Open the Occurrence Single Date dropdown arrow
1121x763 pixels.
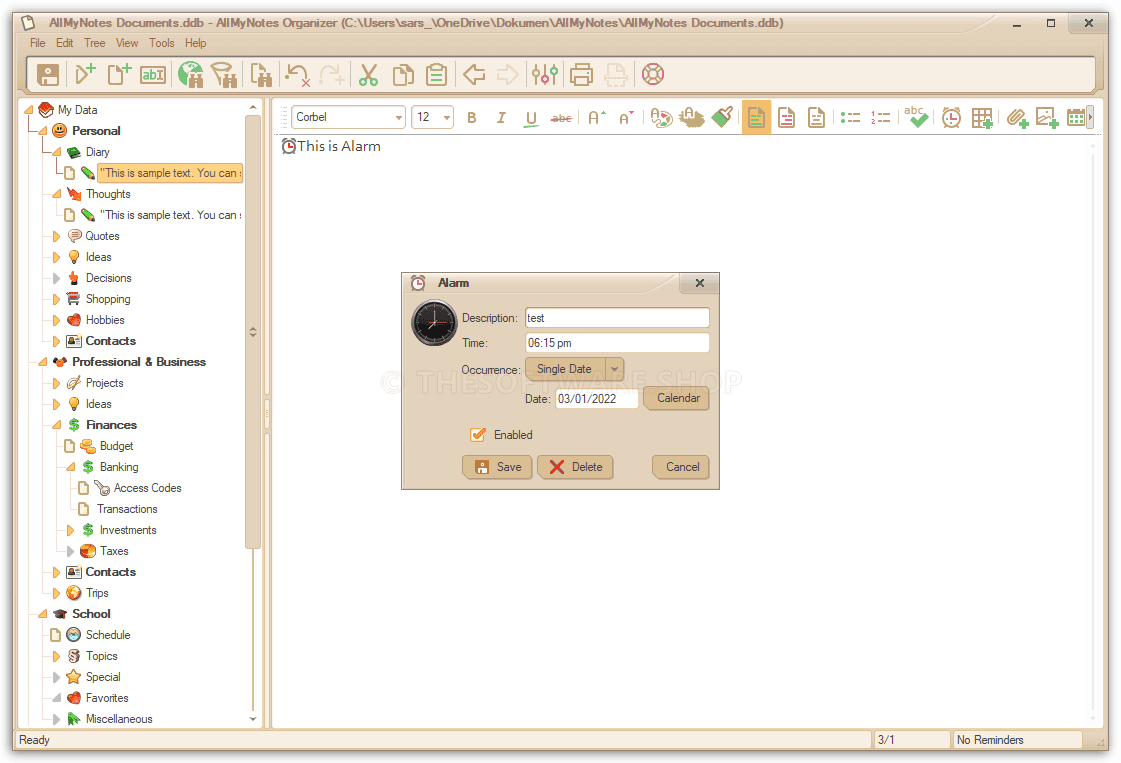coord(614,369)
